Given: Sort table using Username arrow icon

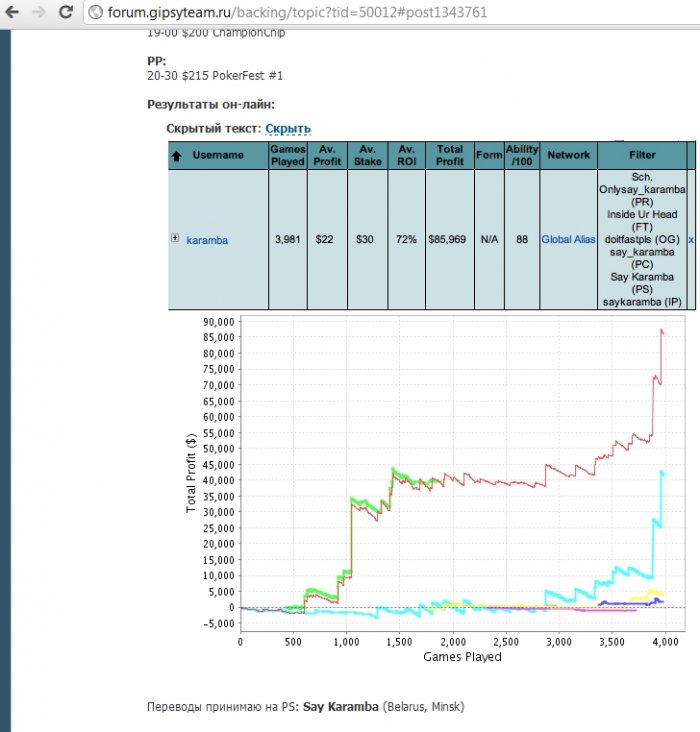Looking at the screenshot, I should point(177,156).
